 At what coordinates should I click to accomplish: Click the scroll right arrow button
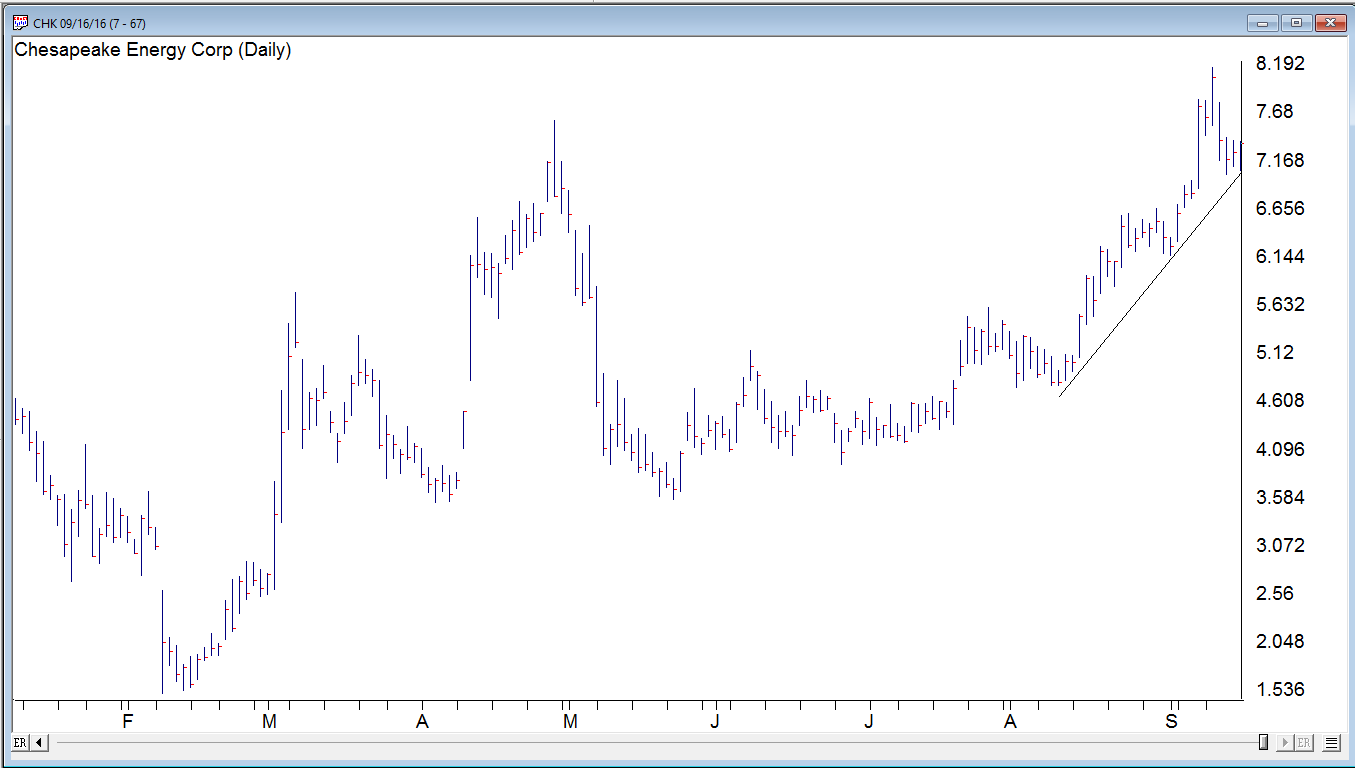click(1284, 742)
